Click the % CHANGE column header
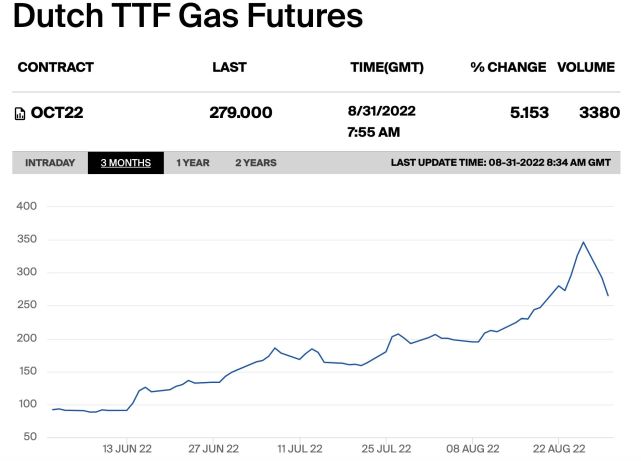The width and height of the screenshot is (641, 461). tap(508, 67)
